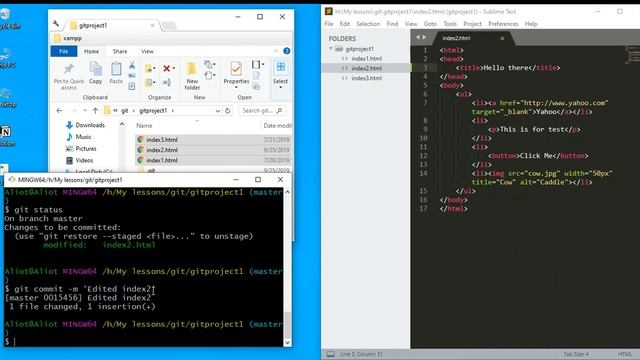Open Properties from the Explorer ribbon

[x=236, y=72]
